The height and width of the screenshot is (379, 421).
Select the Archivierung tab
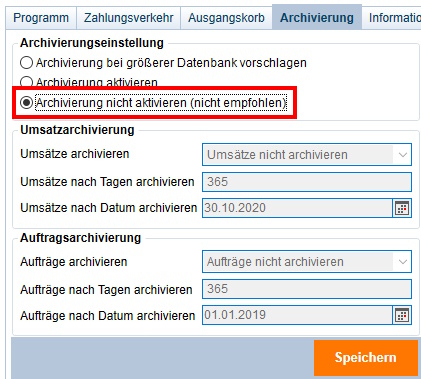tap(317, 17)
